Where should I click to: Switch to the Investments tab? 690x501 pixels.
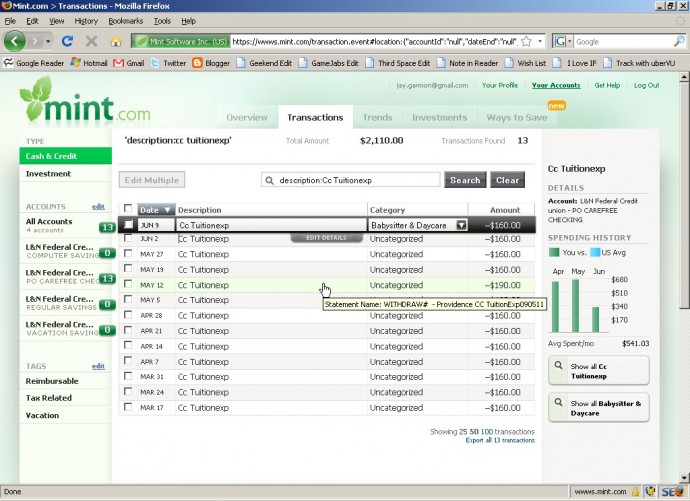[439, 117]
